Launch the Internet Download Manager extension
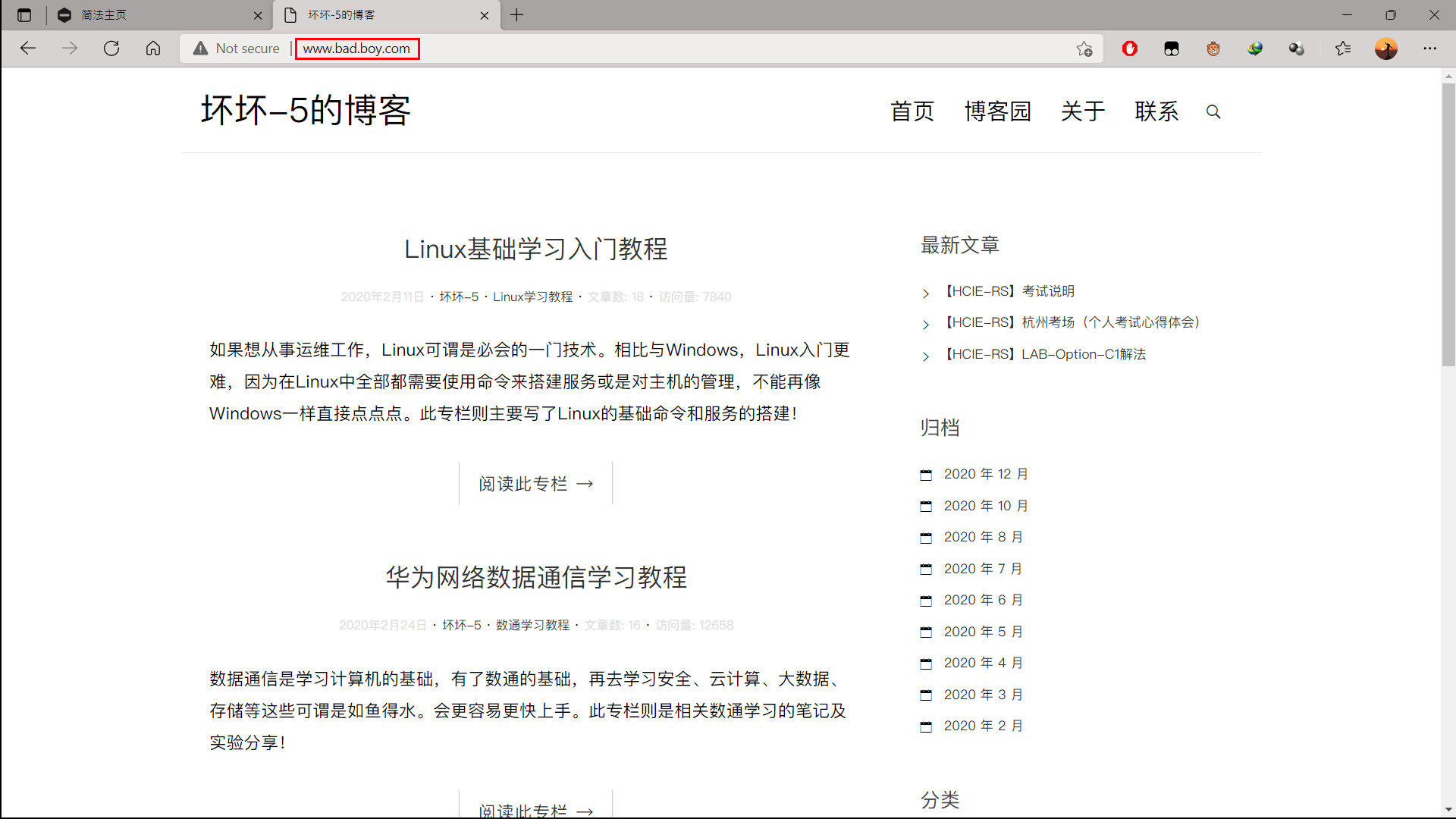1456x819 pixels. click(1255, 49)
